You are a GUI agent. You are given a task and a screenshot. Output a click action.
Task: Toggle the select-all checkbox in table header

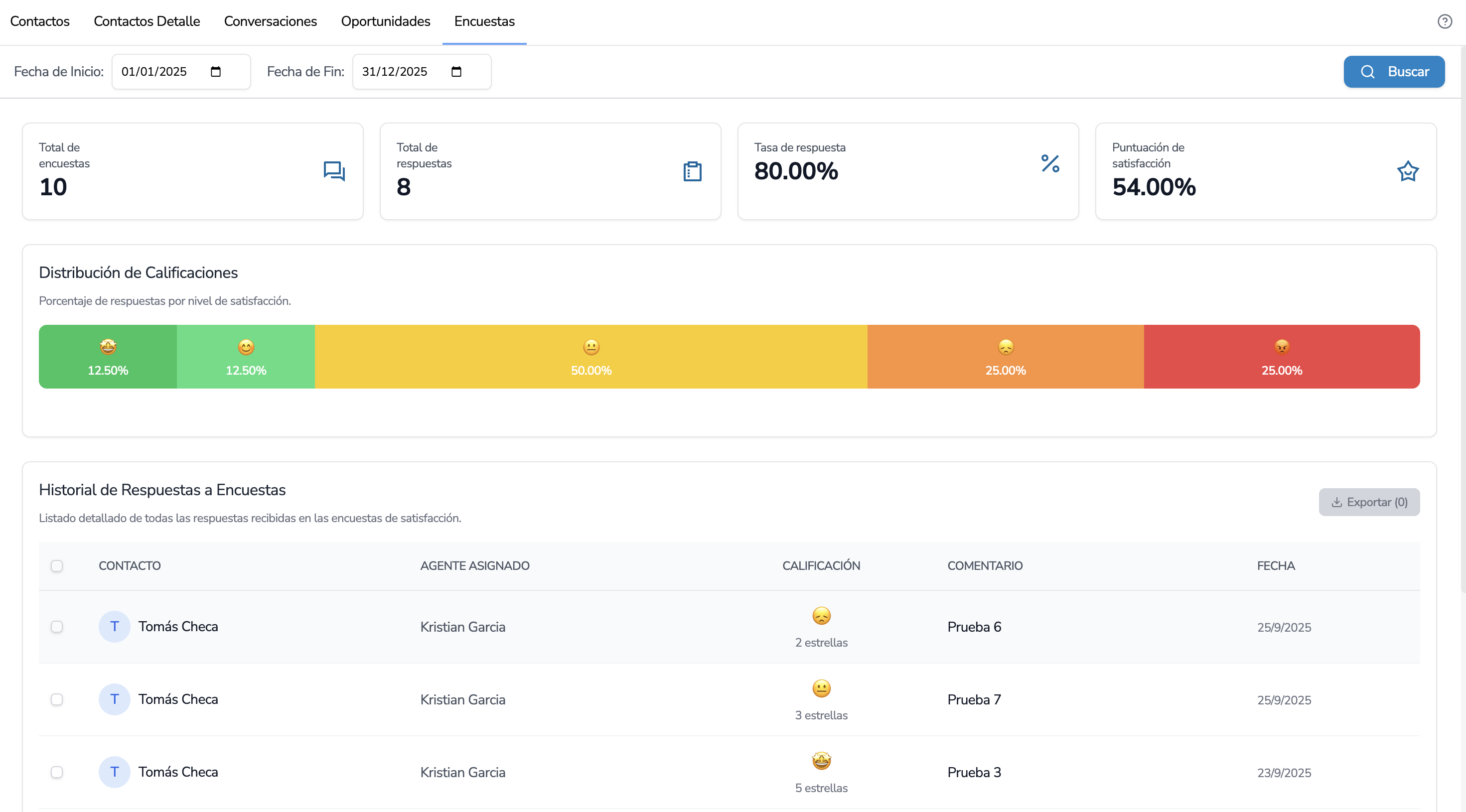pyautogui.click(x=57, y=565)
